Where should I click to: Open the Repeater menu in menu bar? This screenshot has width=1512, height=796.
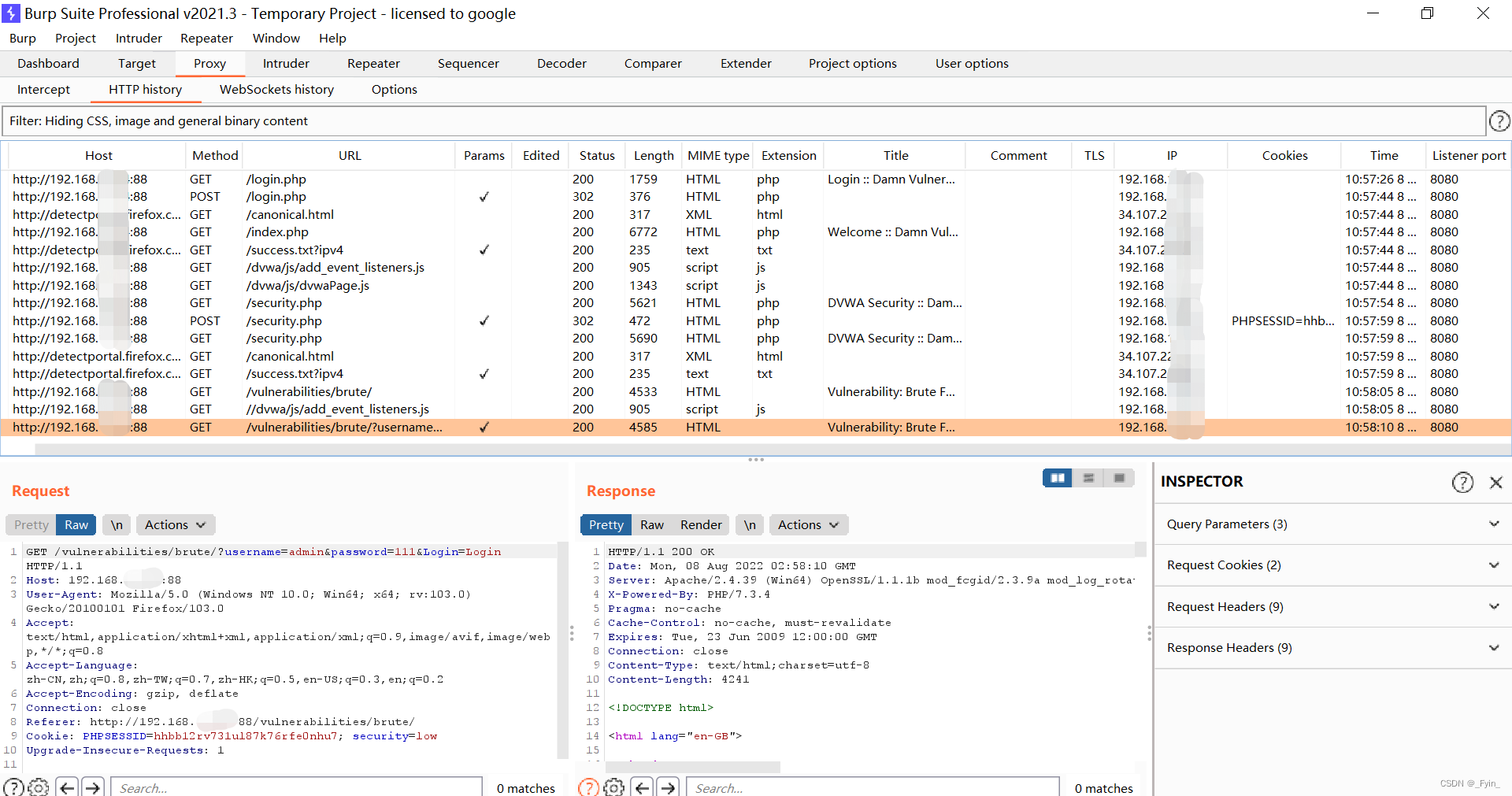pos(206,39)
